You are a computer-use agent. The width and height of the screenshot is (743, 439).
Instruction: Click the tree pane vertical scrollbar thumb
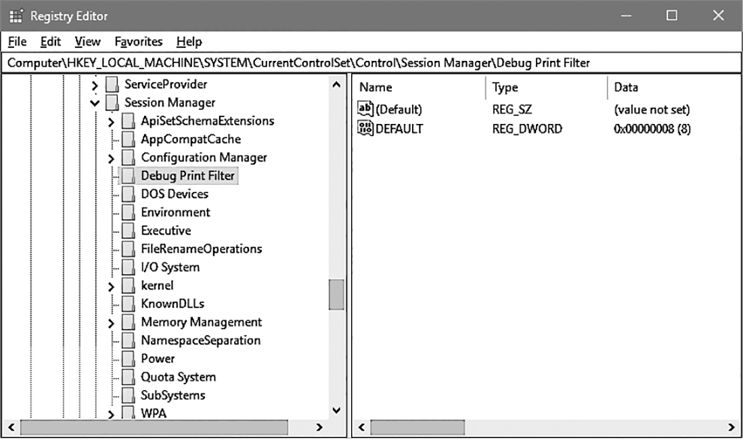[336, 295]
